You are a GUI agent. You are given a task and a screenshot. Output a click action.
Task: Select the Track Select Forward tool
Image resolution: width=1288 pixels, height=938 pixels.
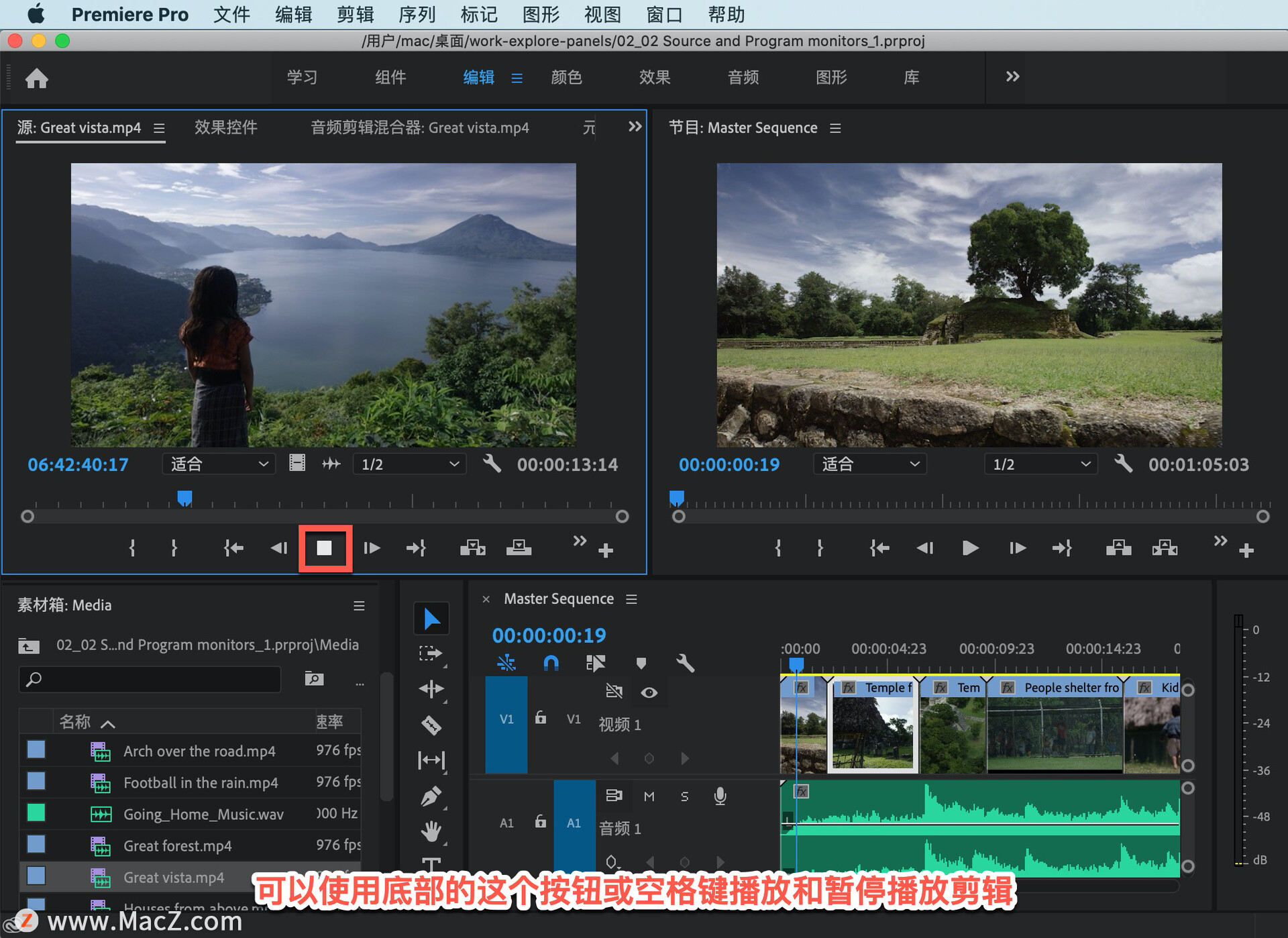click(431, 654)
